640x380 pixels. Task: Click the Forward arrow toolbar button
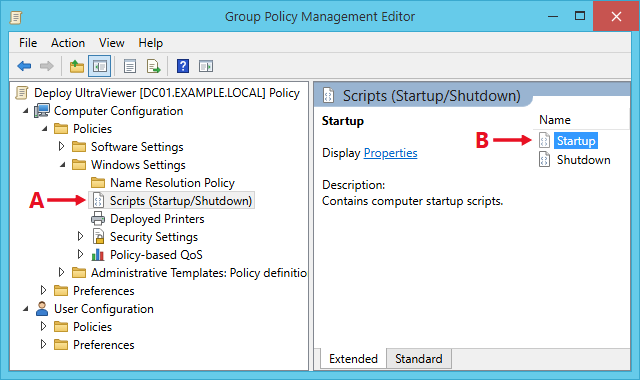tap(47, 66)
